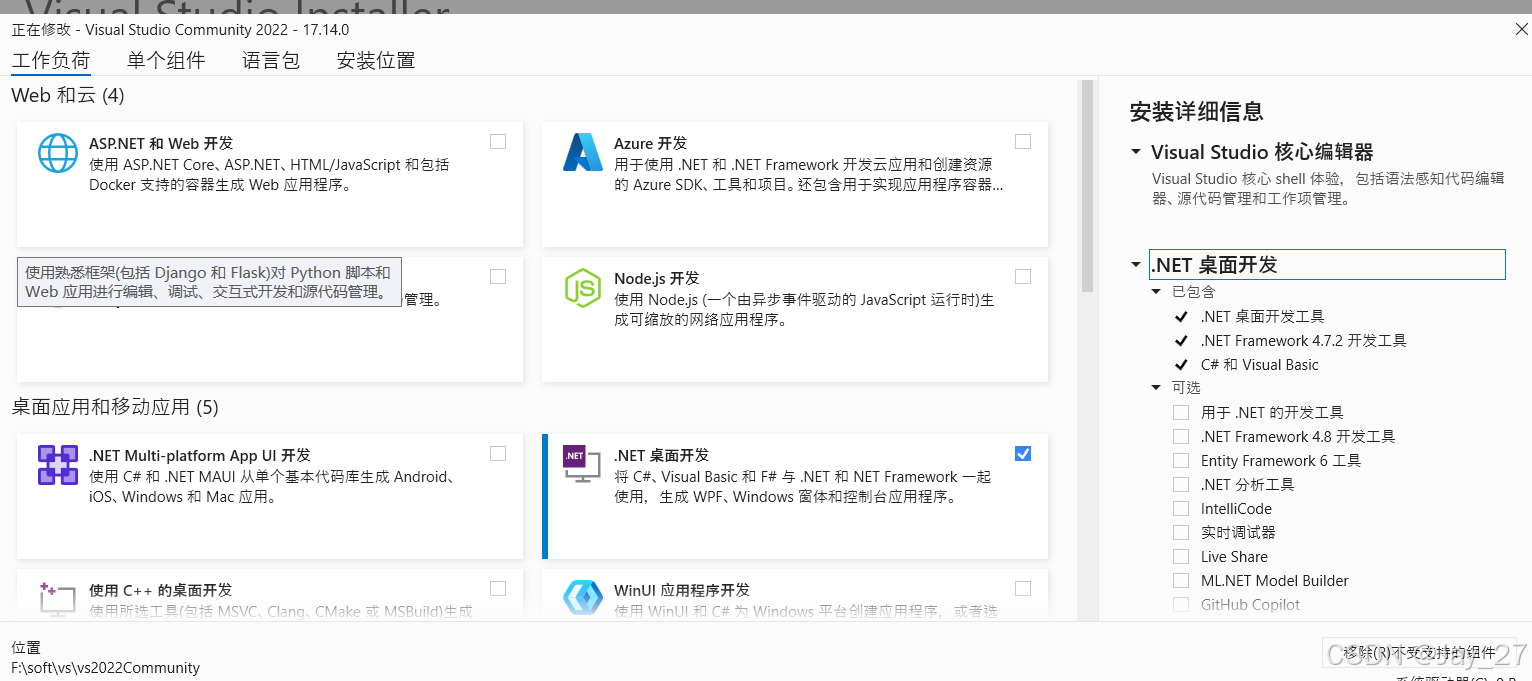Check .NET 分析工具 option
Screen dimensions: 1532x681
coord(1181,484)
